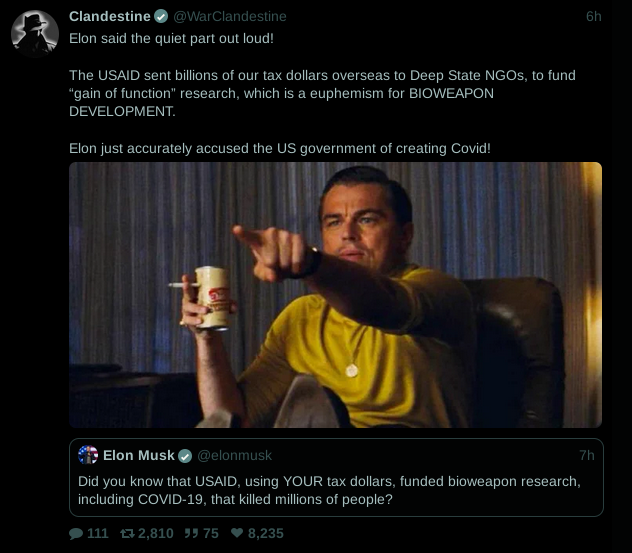632x553 pixels.
Task: Open the @elonmusk handle link
Action: pos(234,456)
